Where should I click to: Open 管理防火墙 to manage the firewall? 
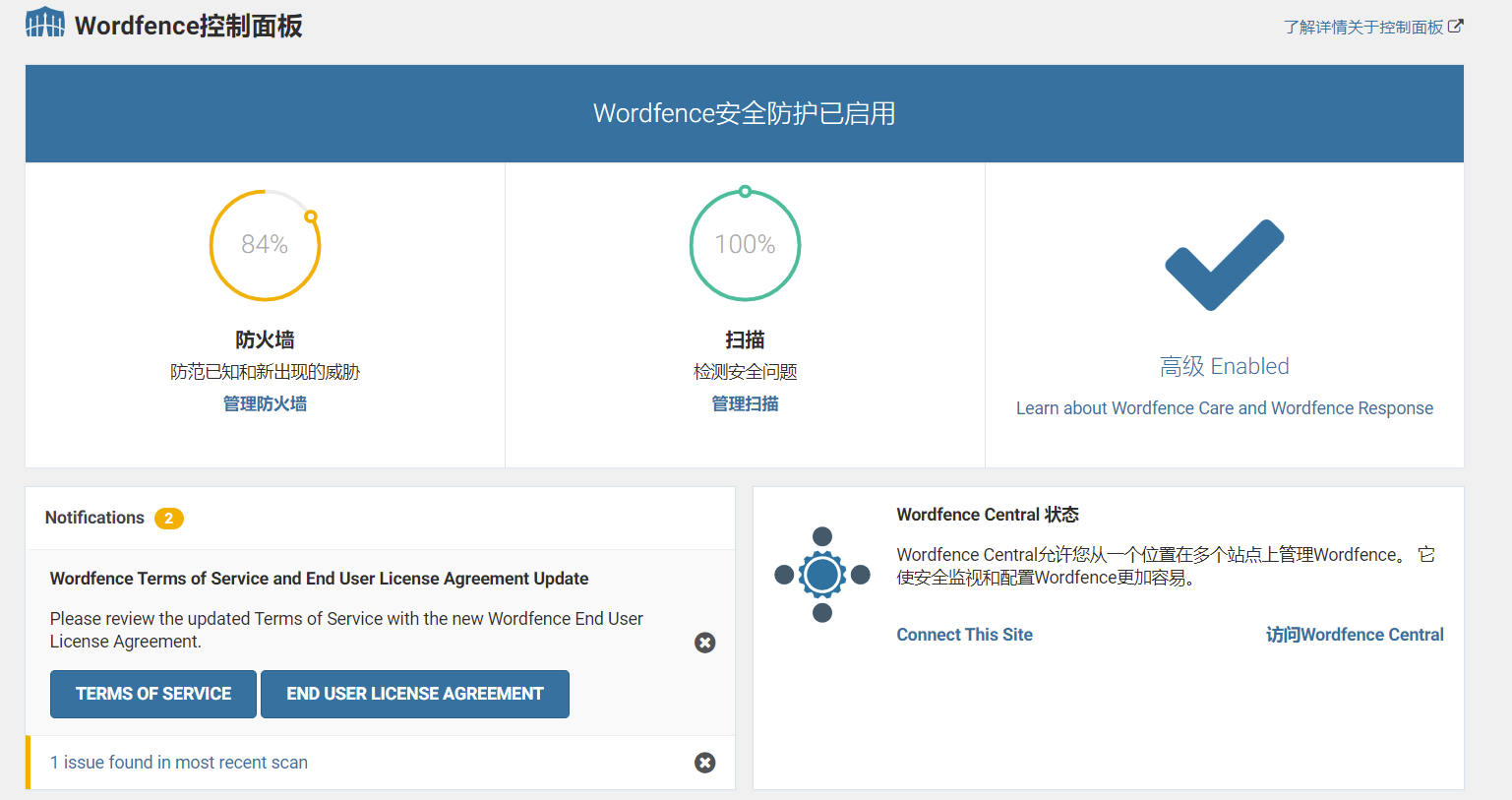tap(265, 403)
